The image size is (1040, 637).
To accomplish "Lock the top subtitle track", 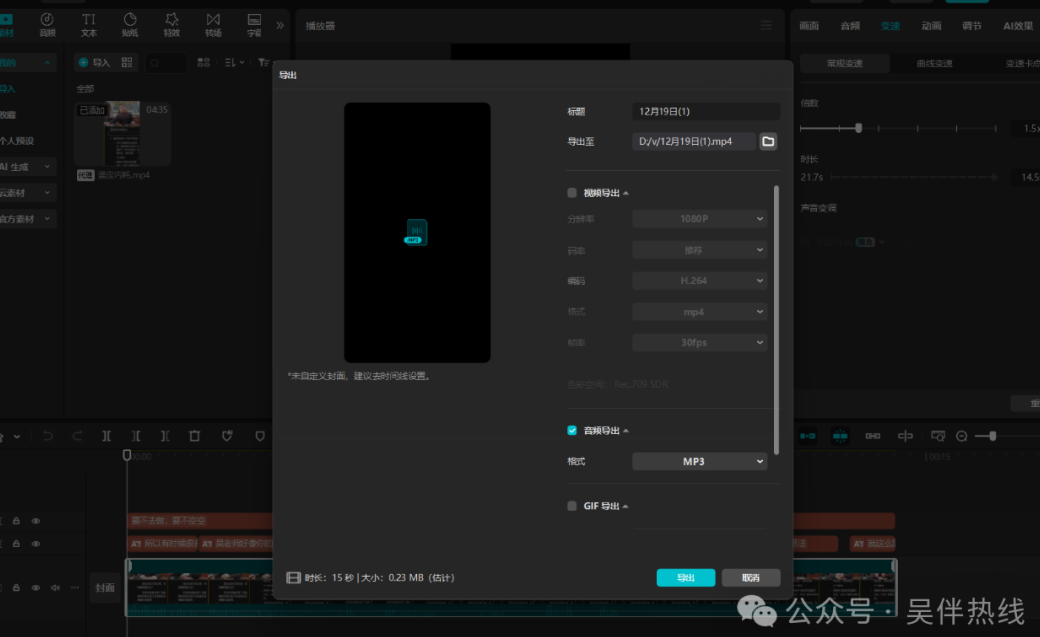I will click(17, 521).
